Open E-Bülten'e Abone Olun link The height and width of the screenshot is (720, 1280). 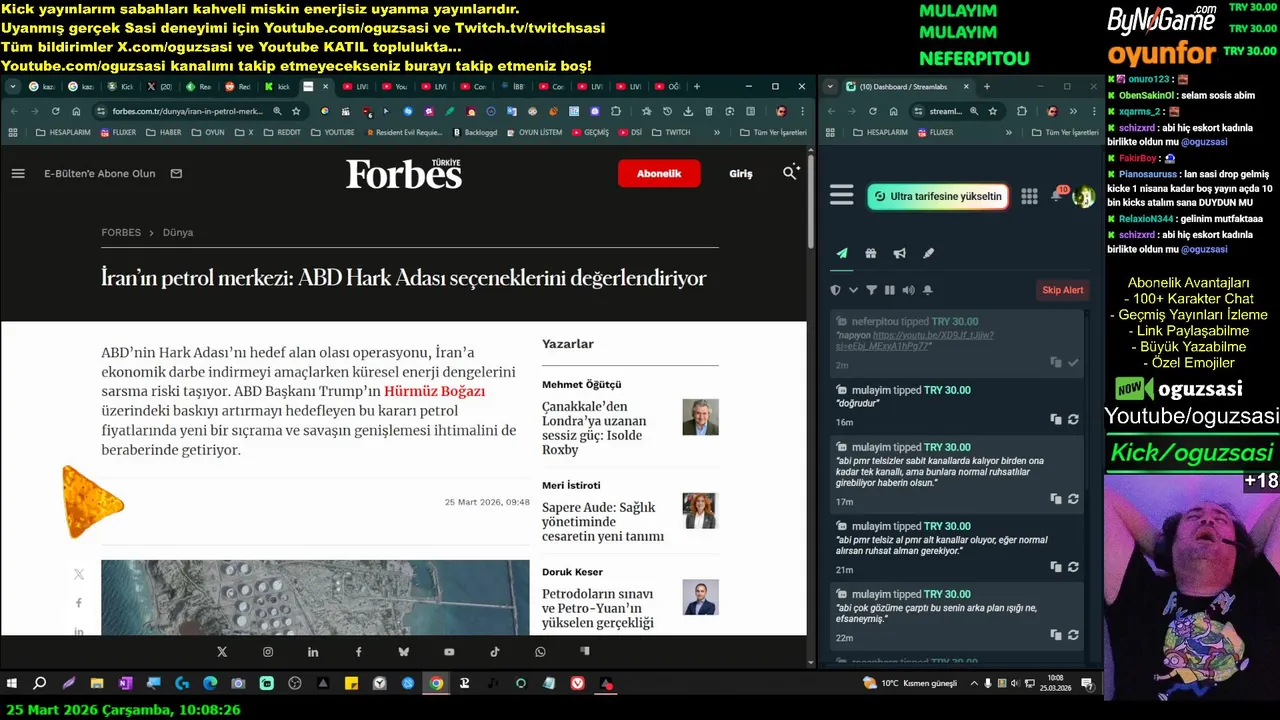pyautogui.click(x=100, y=173)
